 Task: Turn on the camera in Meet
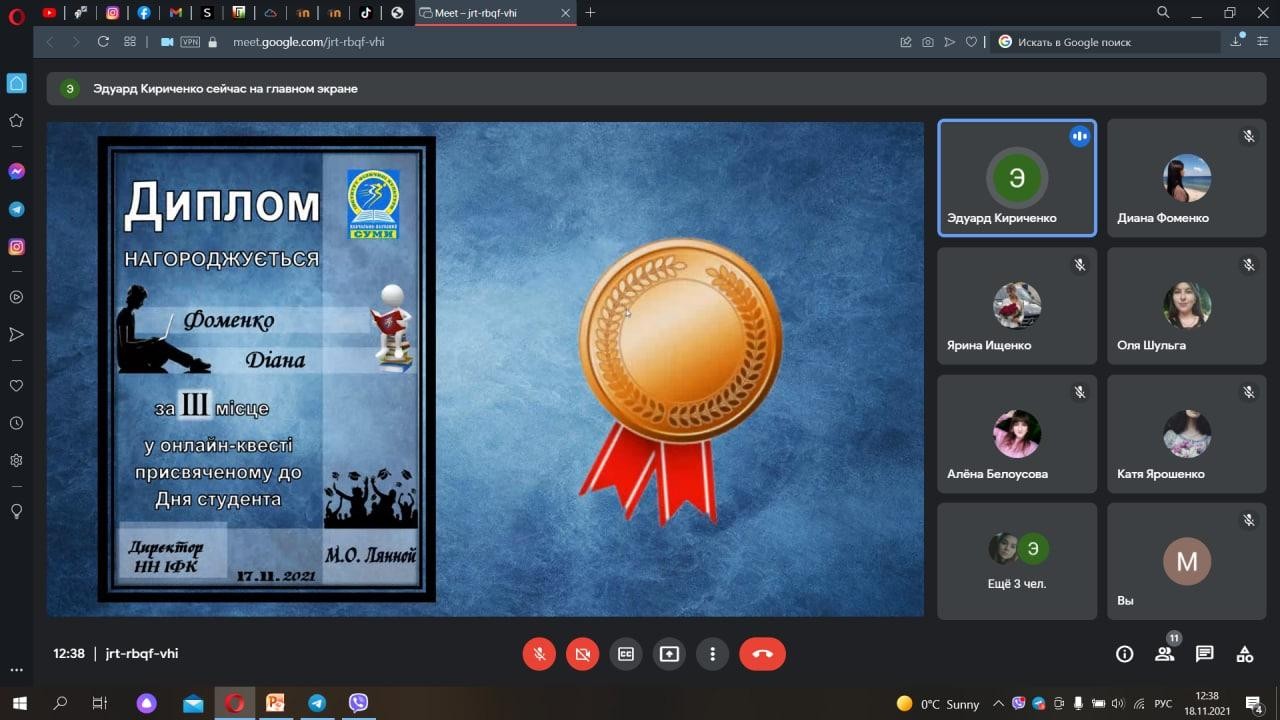click(x=582, y=654)
